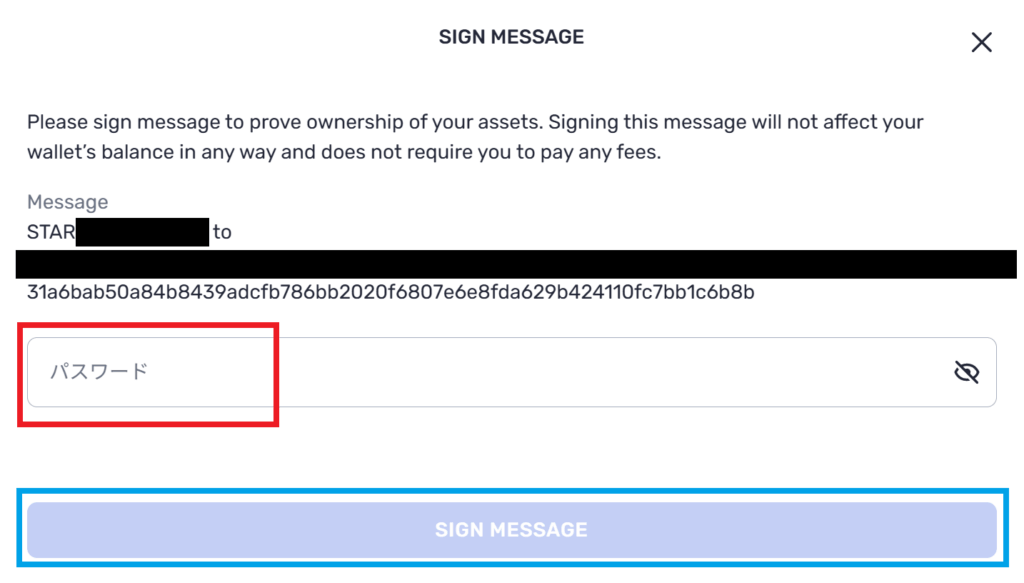
Task: Click the hash string starting with 31a6bab5
Action: (391, 292)
